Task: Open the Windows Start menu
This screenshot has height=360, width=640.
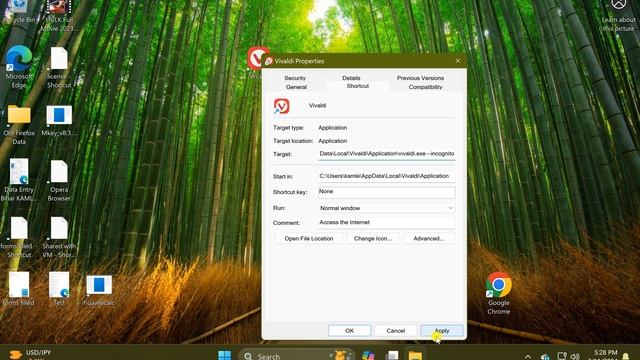Action: (224, 355)
